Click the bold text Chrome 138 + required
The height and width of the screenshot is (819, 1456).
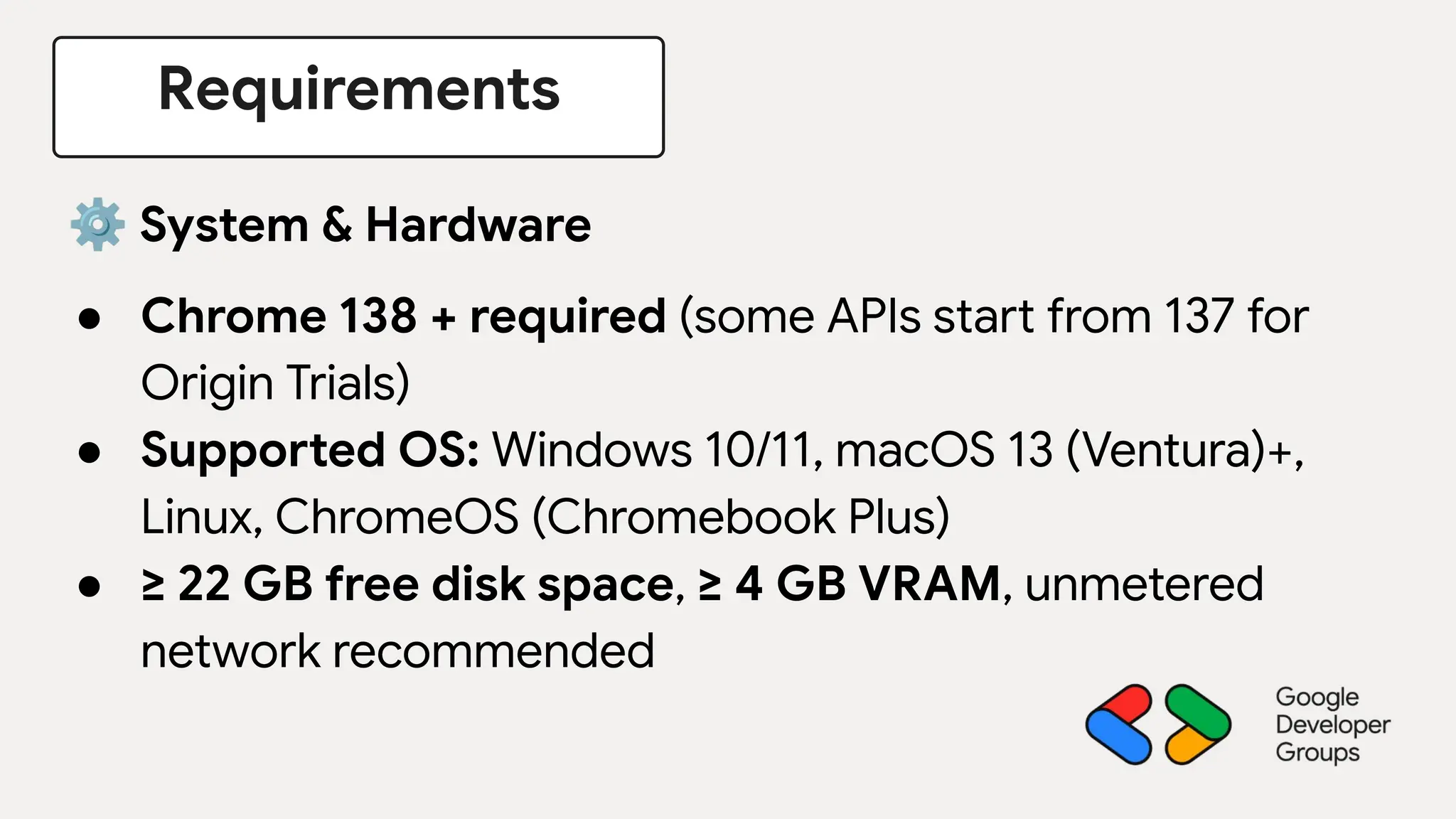(403, 316)
